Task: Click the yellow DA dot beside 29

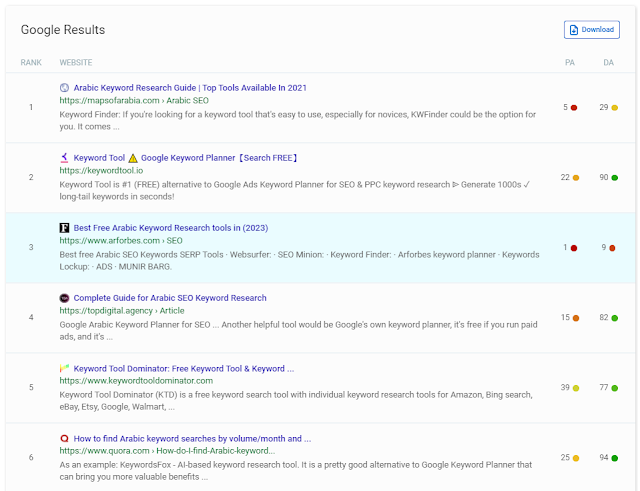Action: coord(615,108)
